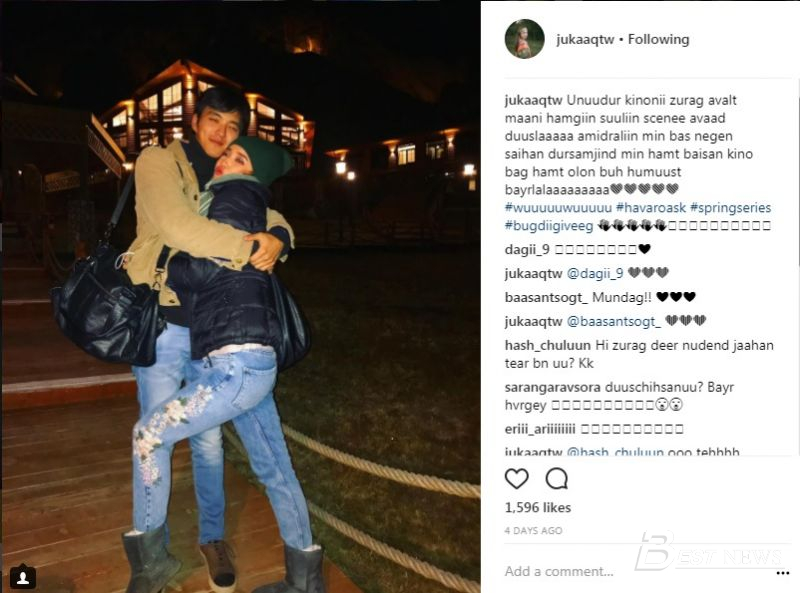This screenshot has height=593, width=800.
Task: Visit baasantsogt_ commenter profile
Action: coord(546,297)
